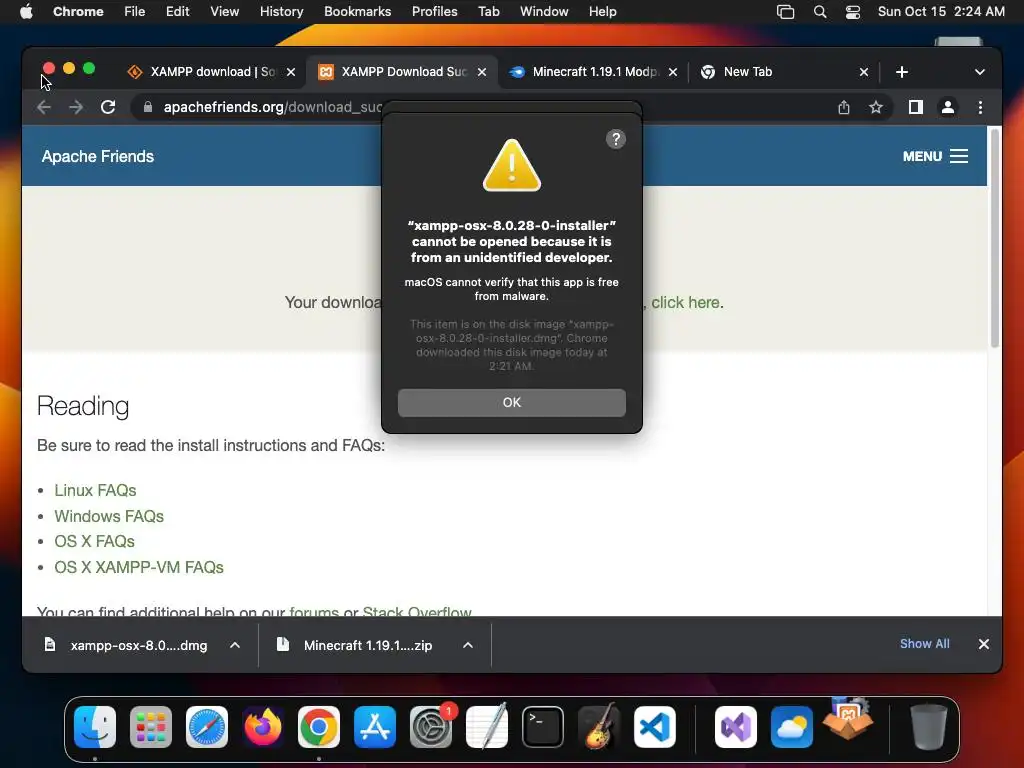Image resolution: width=1024 pixels, height=768 pixels.
Task: Close the New Tab tab
Action: click(863, 72)
